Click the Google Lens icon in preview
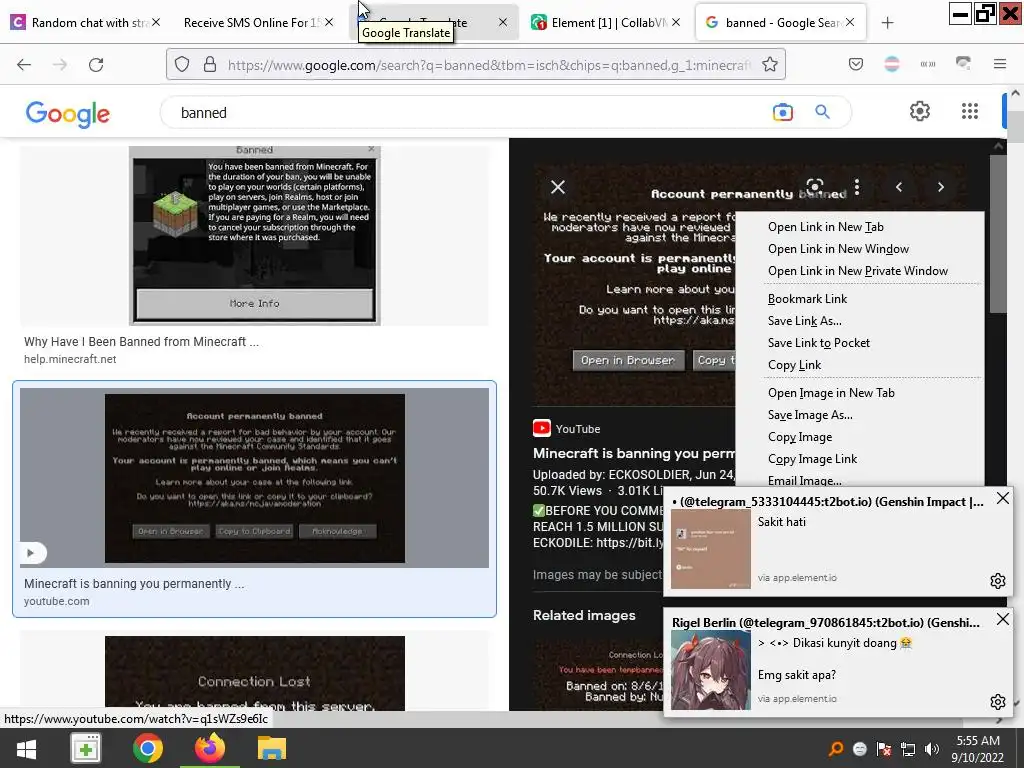This screenshot has height=768, width=1024. [814, 186]
